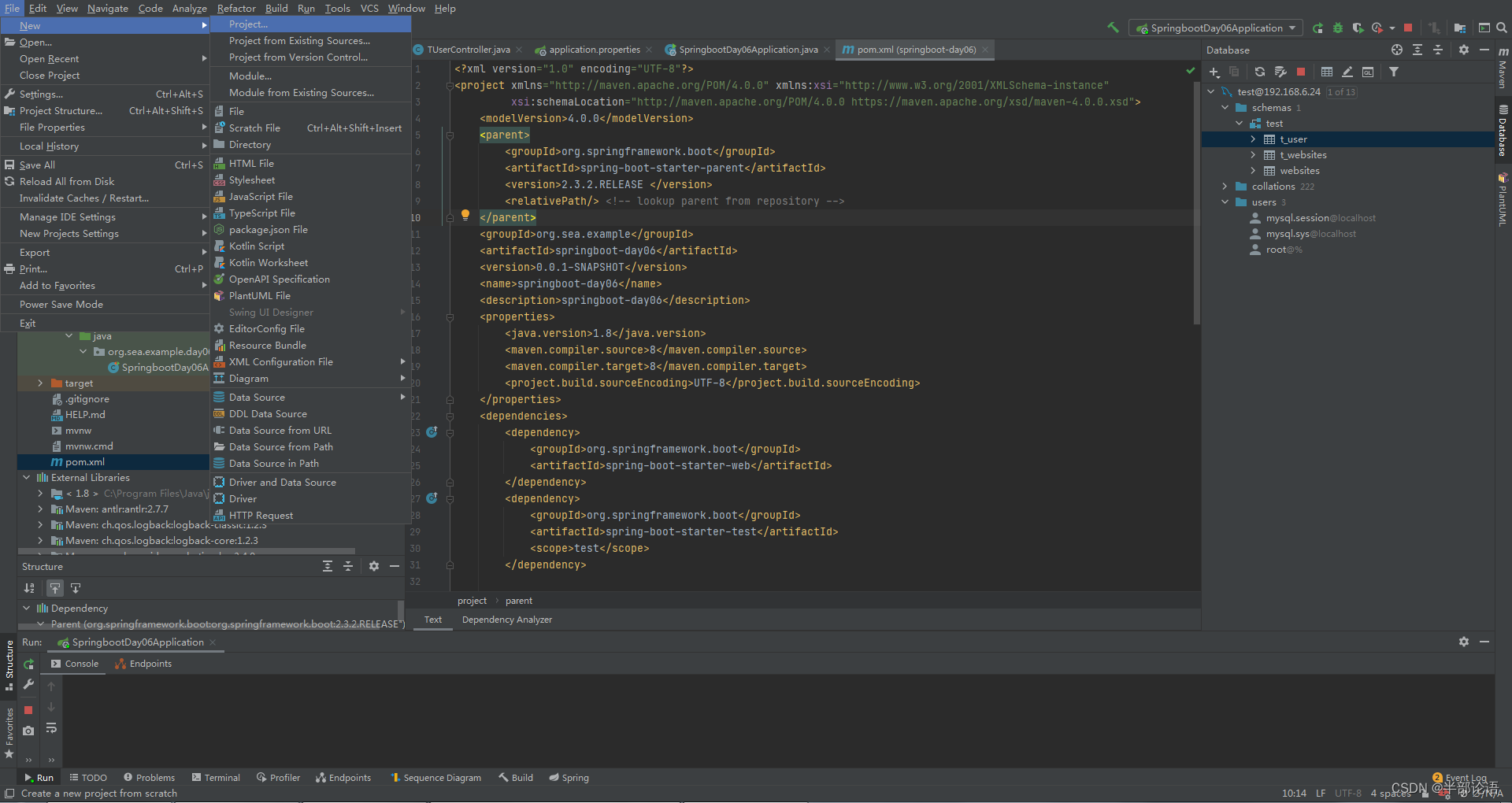Viewport: 1512px width, 803px height.
Task: Open the SpringbootDay06Application run configuration dropdown
Action: click(x=1216, y=28)
